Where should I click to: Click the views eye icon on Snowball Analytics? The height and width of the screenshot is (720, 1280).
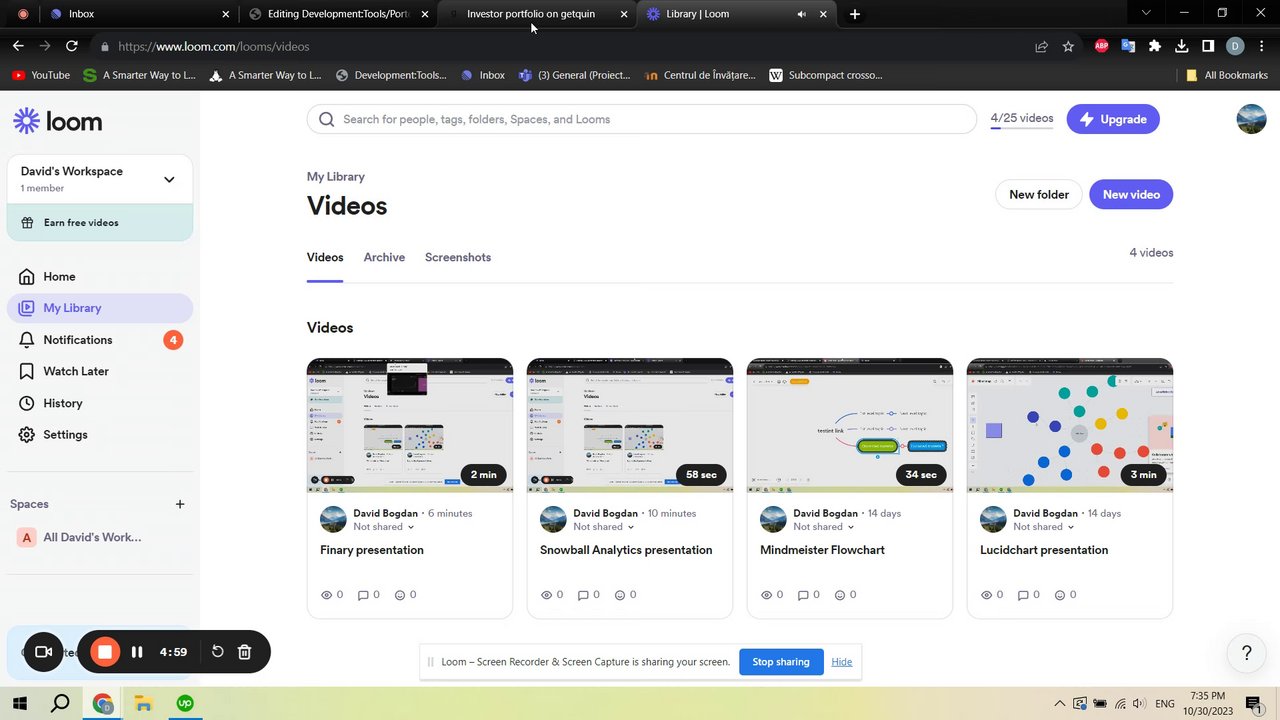click(x=546, y=595)
